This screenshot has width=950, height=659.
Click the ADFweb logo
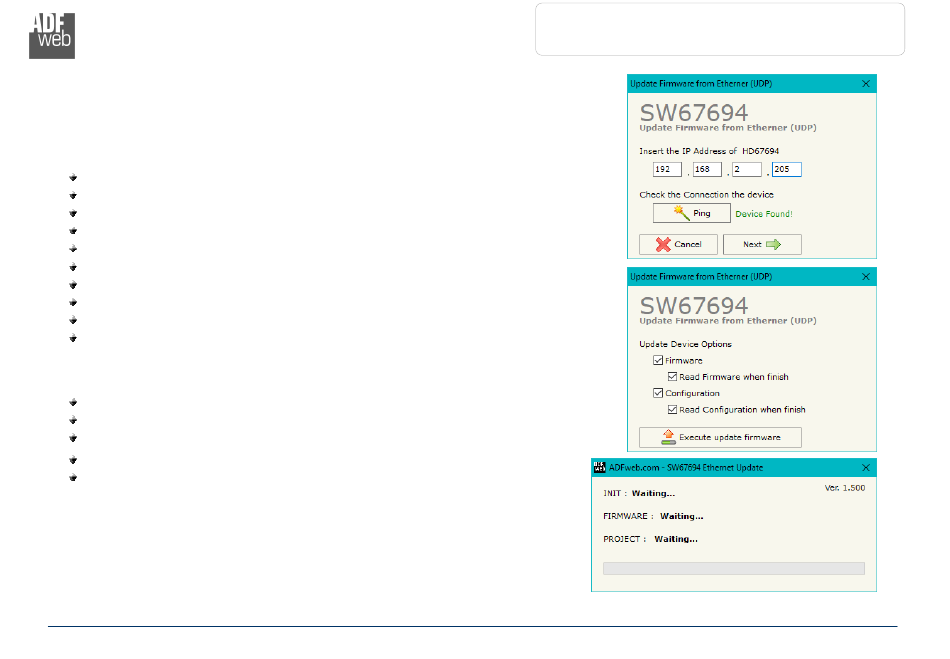tap(52, 36)
